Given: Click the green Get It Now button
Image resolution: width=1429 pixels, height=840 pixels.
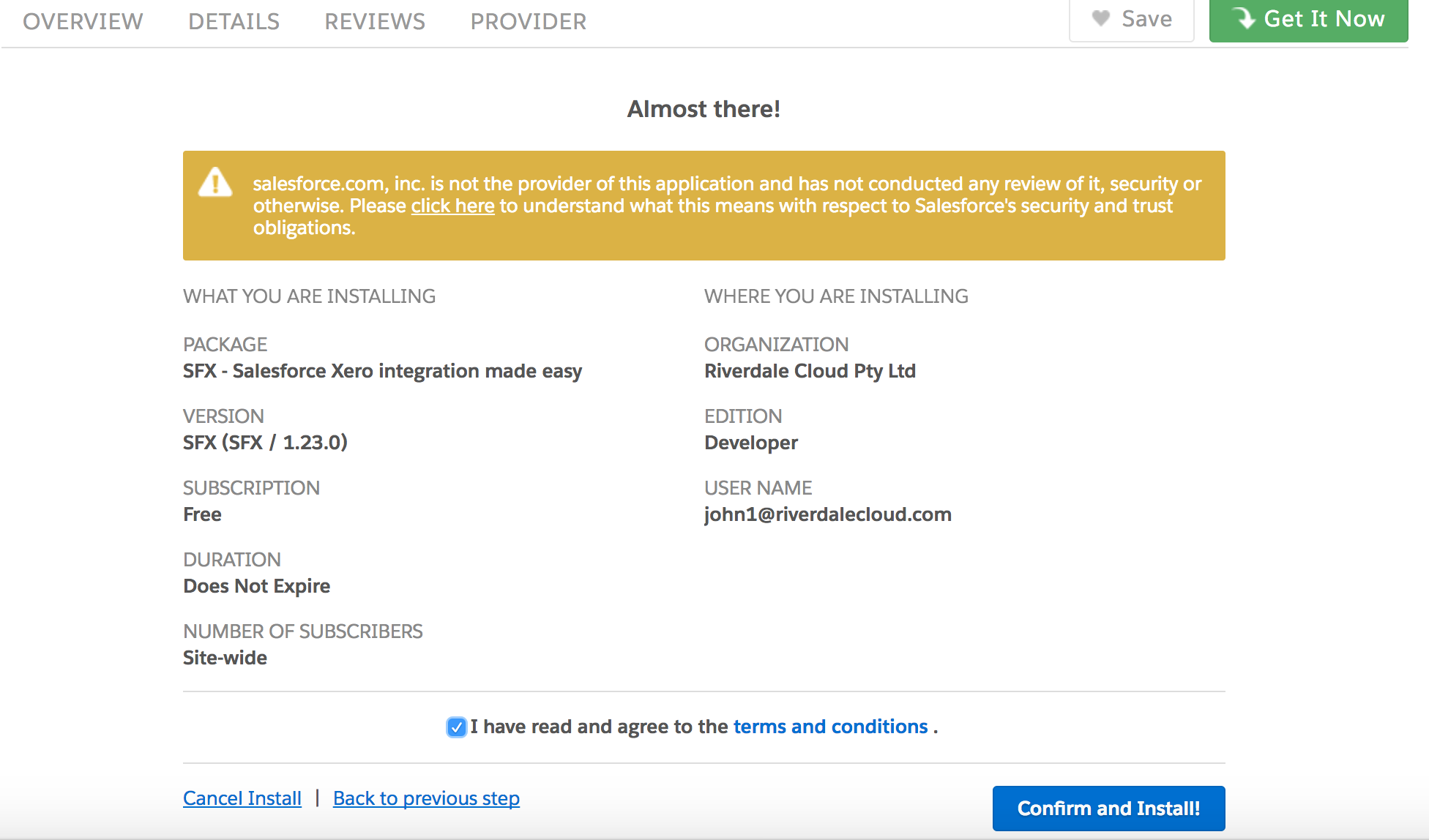Looking at the screenshot, I should tap(1308, 19).
